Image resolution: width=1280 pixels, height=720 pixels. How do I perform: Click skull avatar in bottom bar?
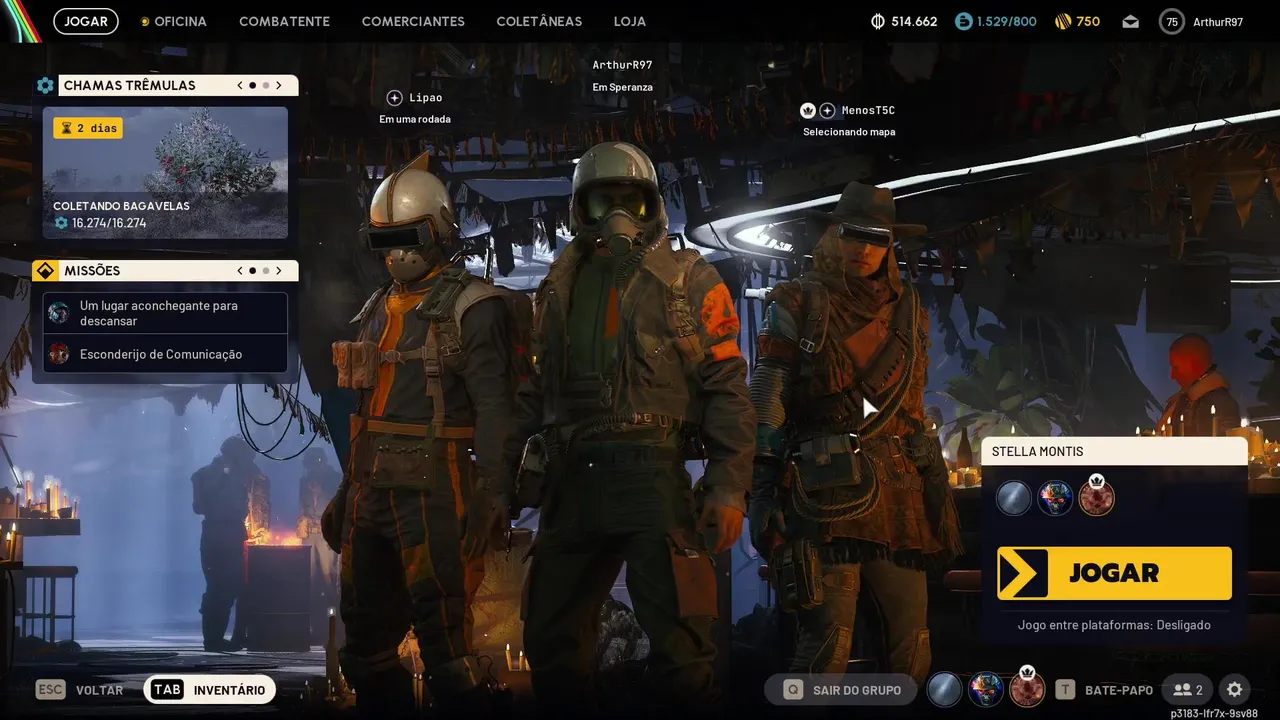[x=986, y=690]
